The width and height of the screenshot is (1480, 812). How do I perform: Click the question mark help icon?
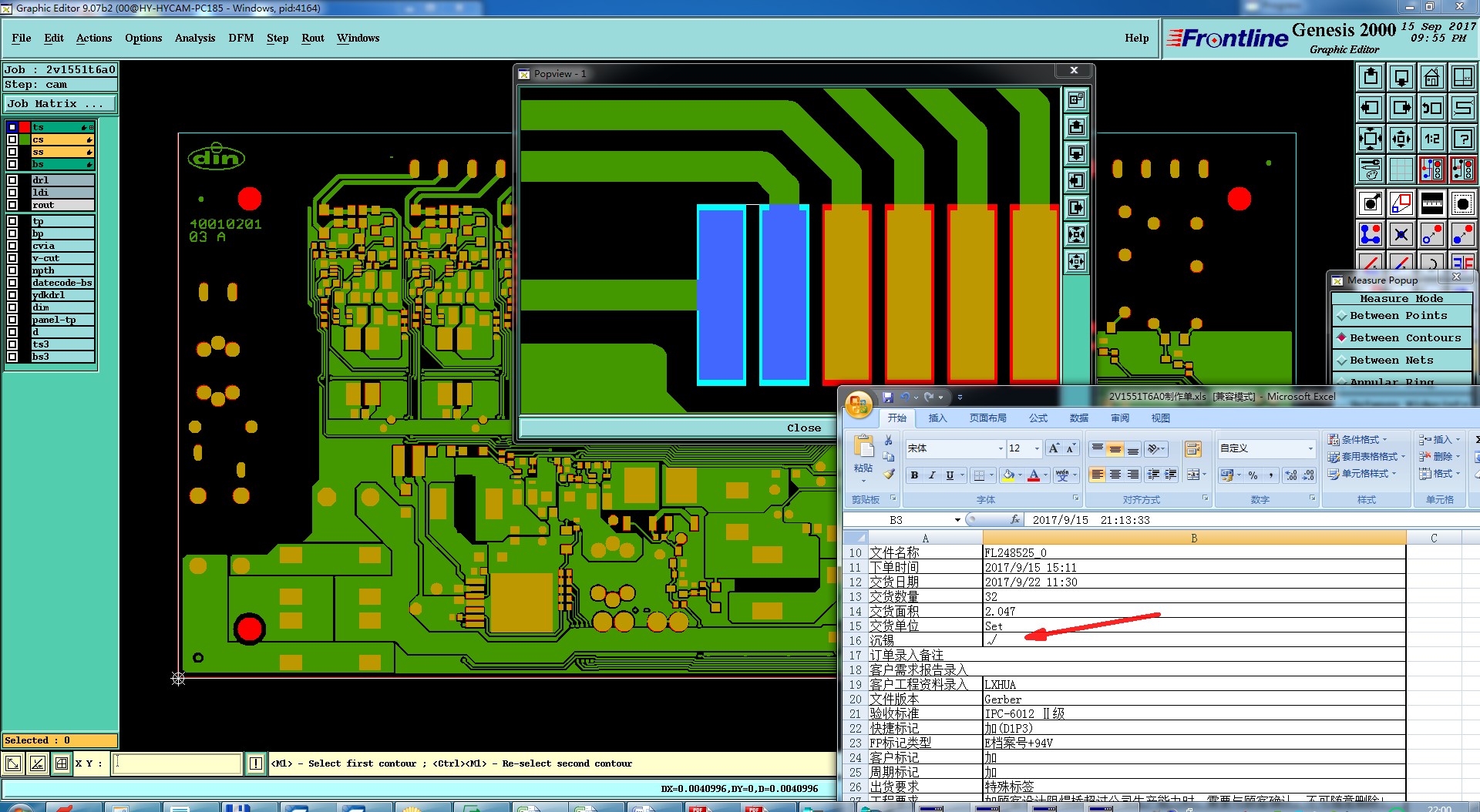click(1463, 139)
